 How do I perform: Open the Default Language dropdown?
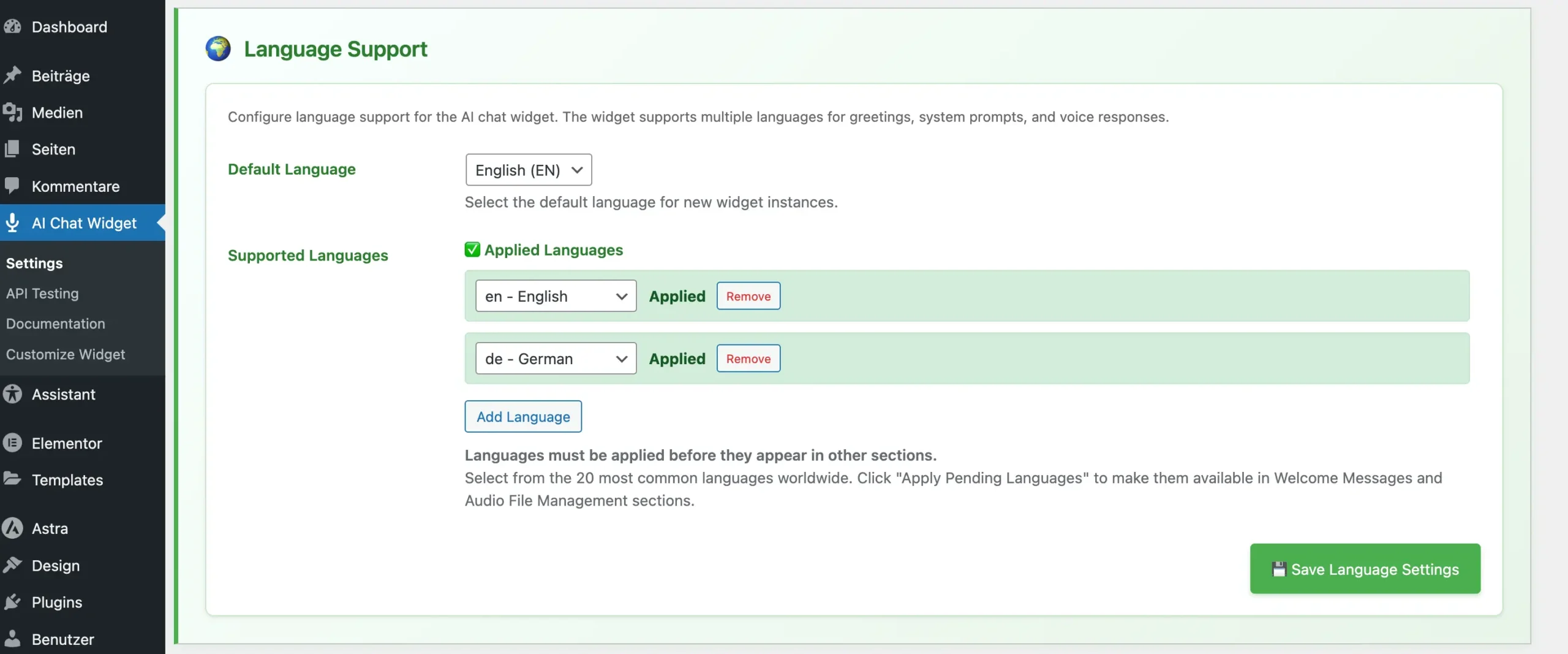point(528,170)
